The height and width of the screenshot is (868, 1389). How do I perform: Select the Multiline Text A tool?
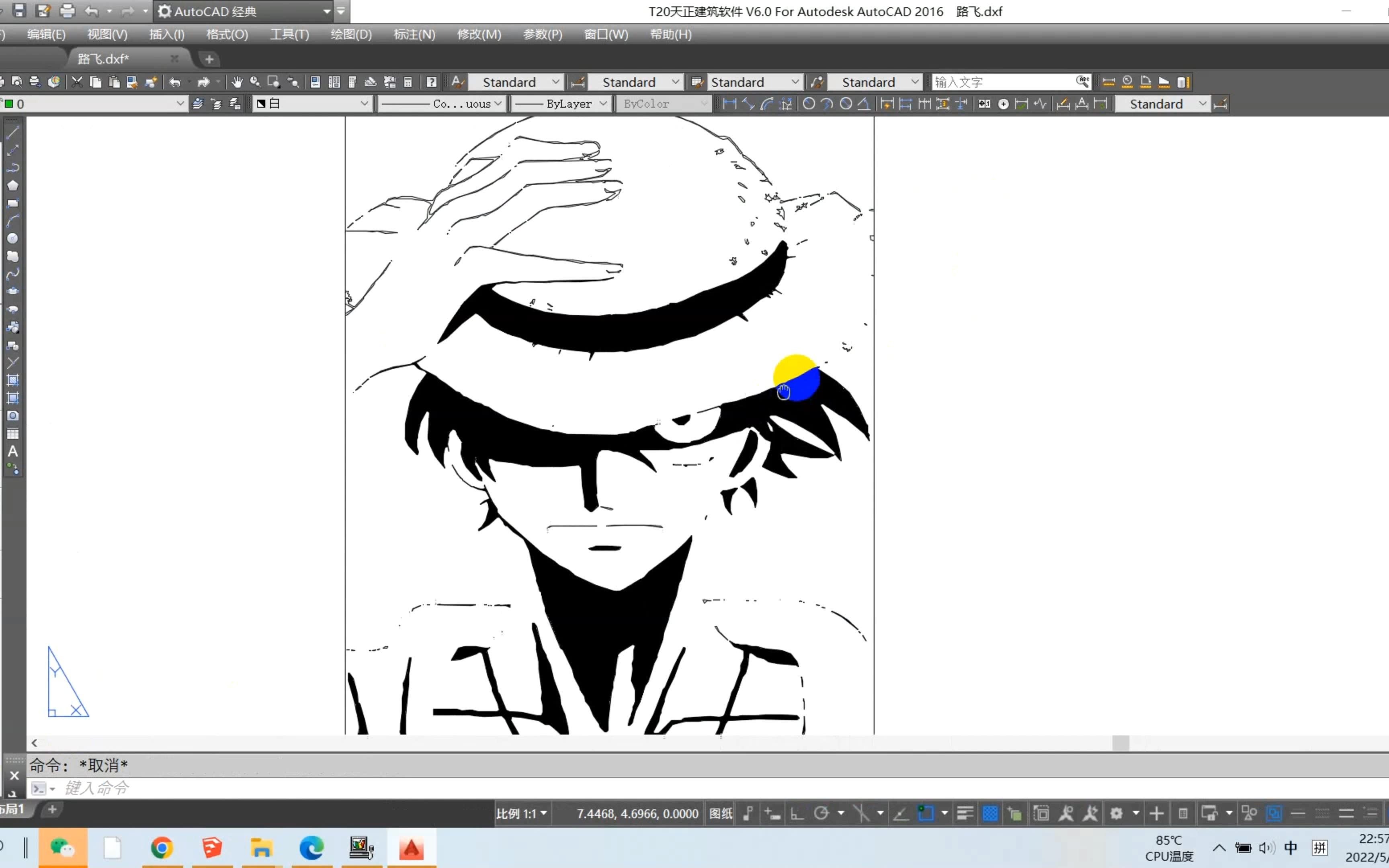(12, 451)
